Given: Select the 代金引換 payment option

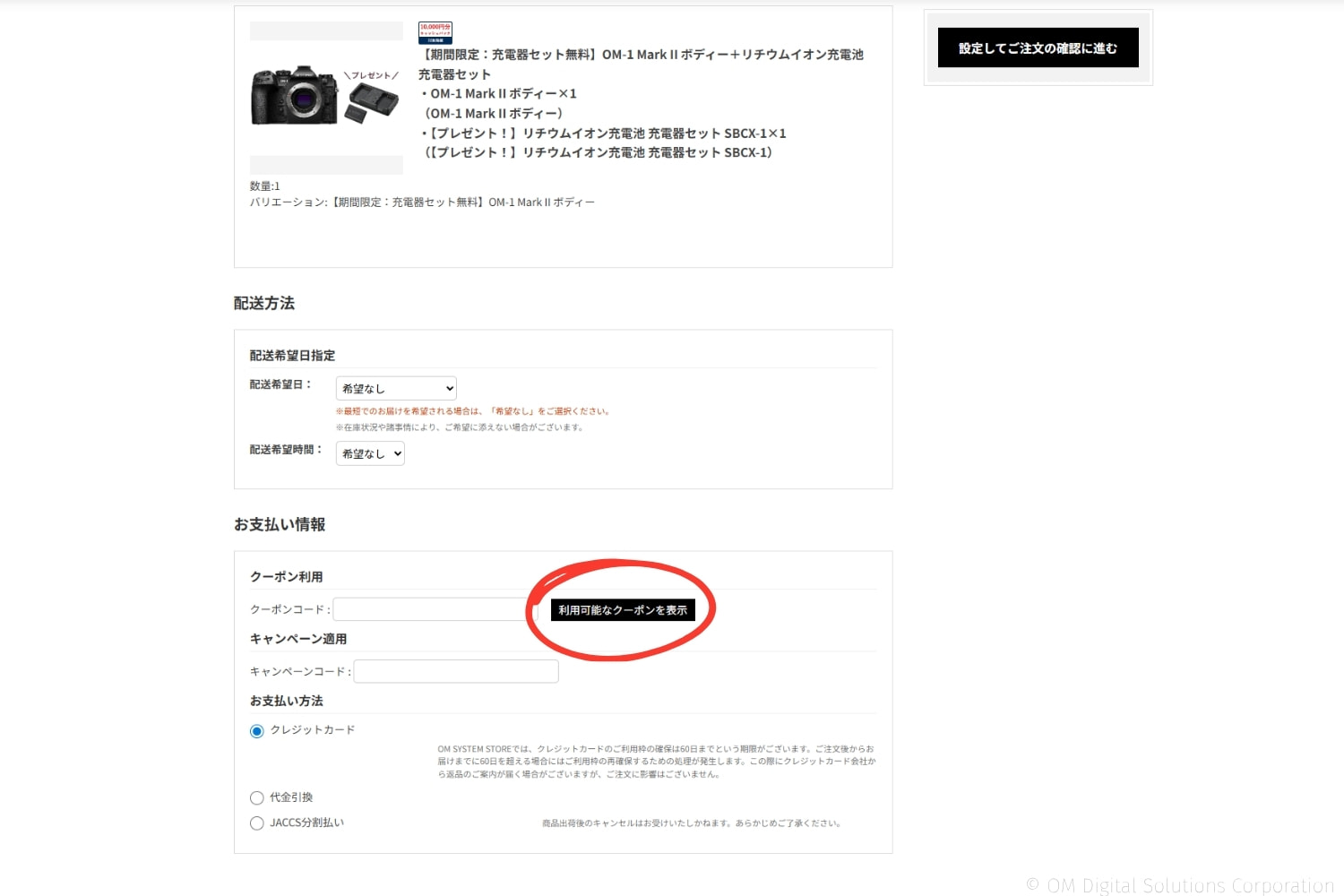Looking at the screenshot, I should [257, 797].
